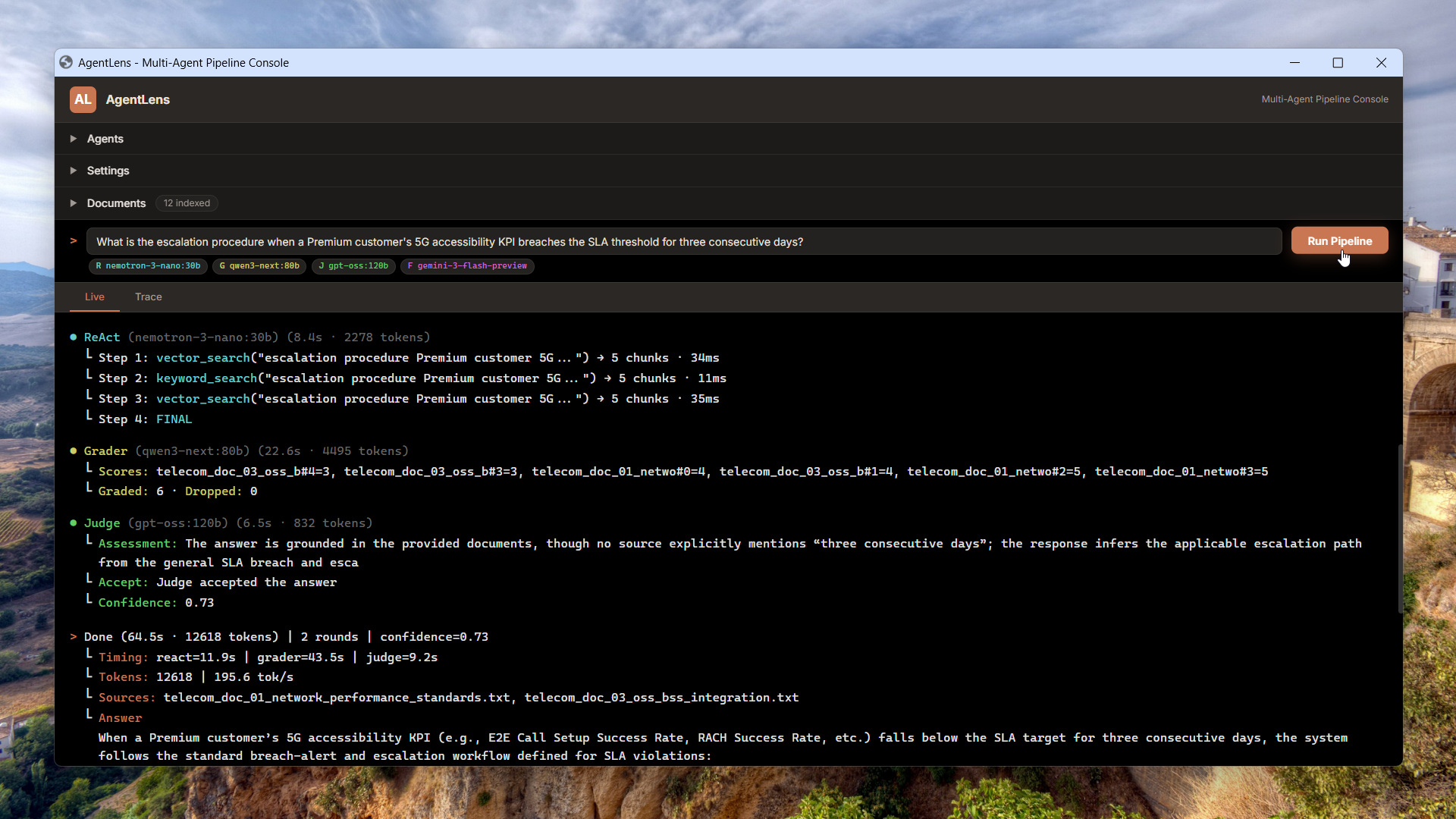Select the Live tab
This screenshot has width=1456, height=819.
[x=94, y=297]
